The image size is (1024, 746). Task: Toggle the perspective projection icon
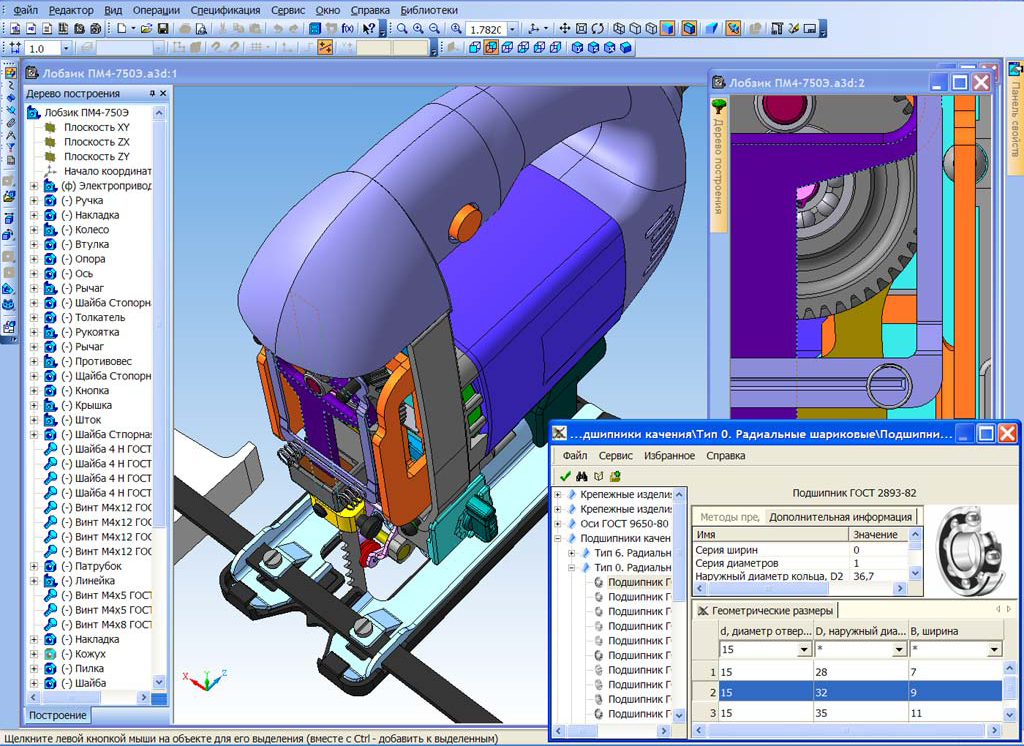[712, 29]
